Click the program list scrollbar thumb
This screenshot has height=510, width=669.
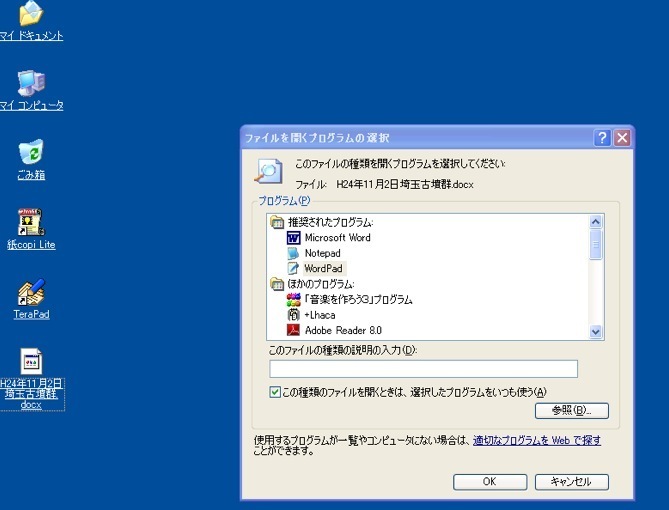[x=596, y=244]
